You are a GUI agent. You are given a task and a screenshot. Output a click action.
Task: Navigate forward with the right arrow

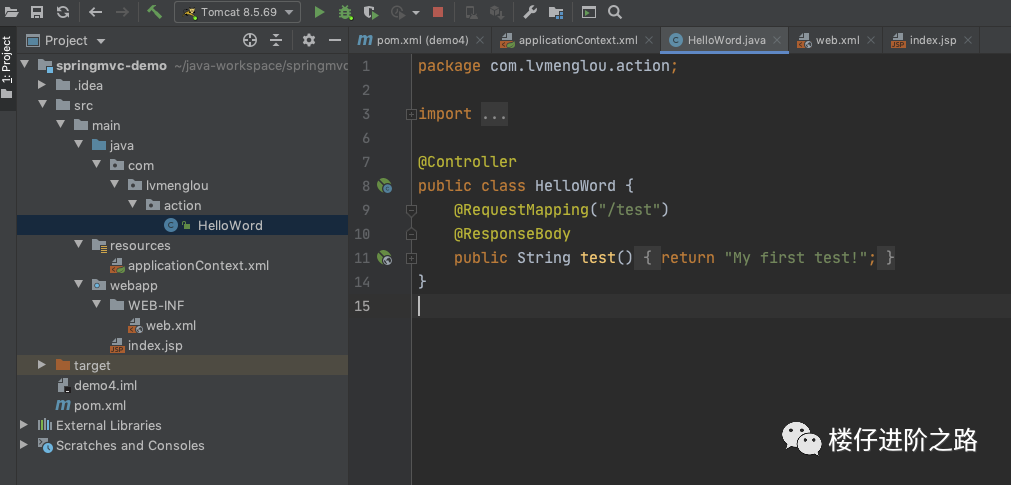pos(122,12)
